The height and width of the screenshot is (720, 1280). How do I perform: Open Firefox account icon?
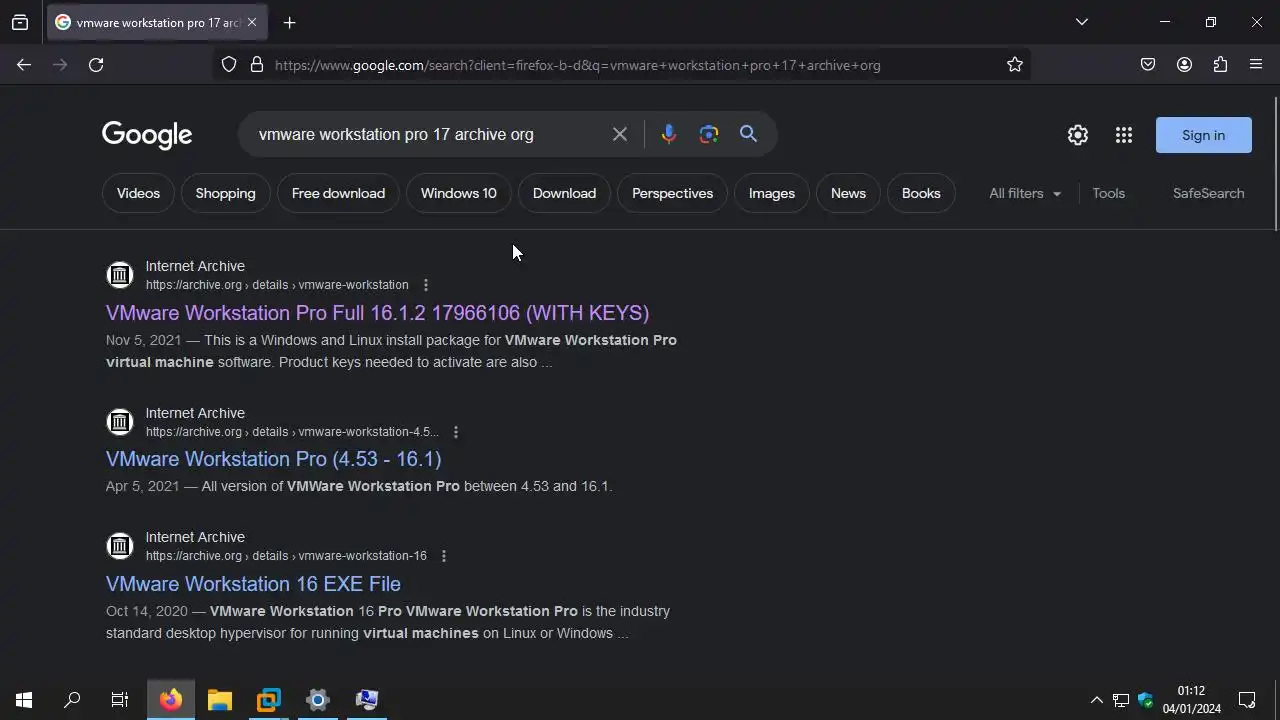(1184, 65)
